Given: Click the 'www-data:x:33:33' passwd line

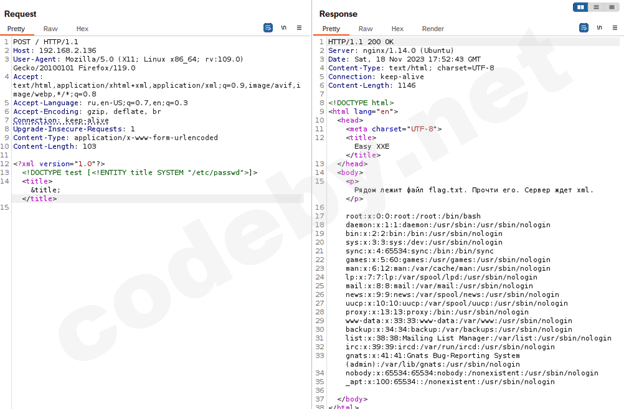Looking at the screenshot, I should pyautogui.click(x=459, y=321).
